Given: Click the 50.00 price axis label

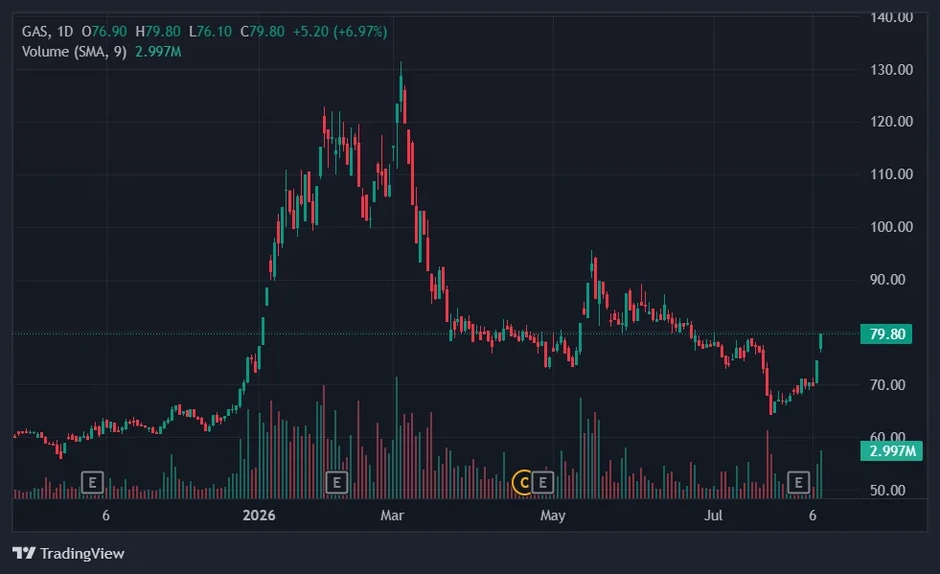Looking at the screenshot, I should tap(888, 490).
